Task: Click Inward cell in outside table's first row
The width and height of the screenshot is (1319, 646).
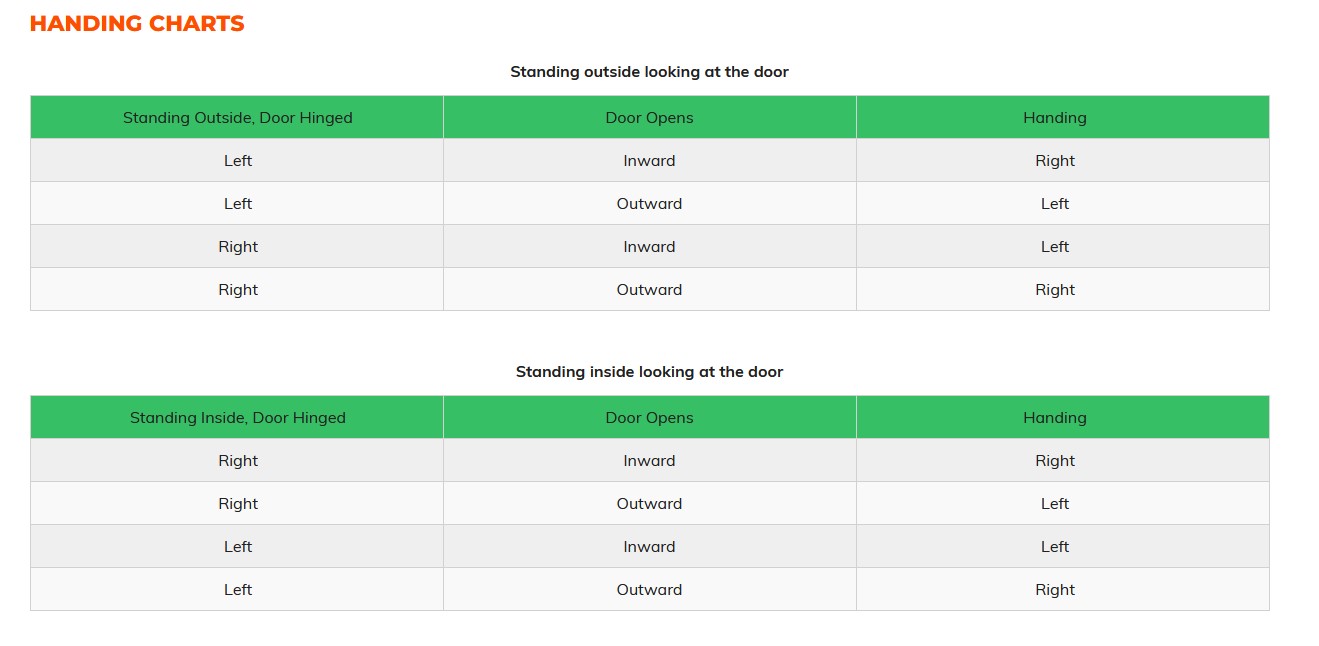Action: (x=650, y=160)
